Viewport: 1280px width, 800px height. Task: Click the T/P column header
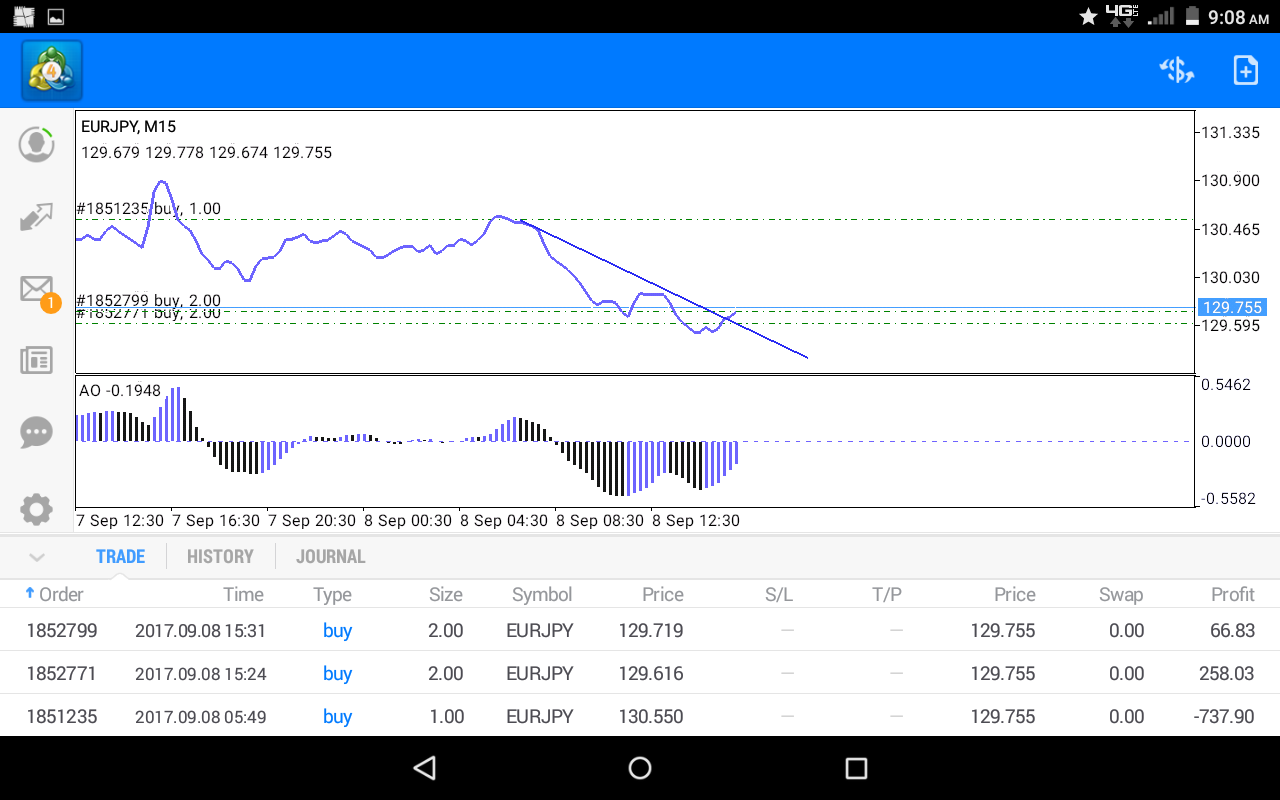tap(887, 594)
